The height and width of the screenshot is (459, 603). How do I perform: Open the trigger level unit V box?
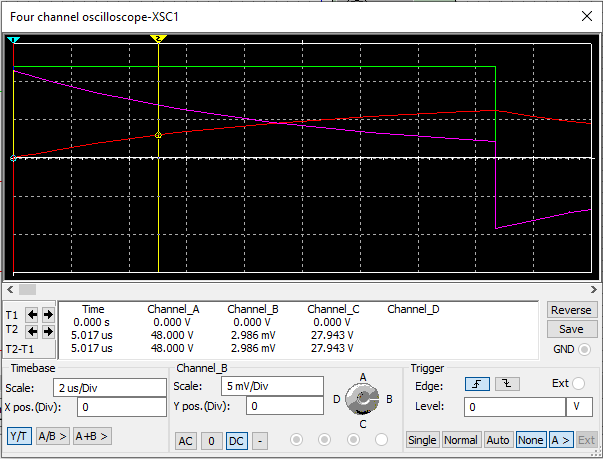[579, 407]
